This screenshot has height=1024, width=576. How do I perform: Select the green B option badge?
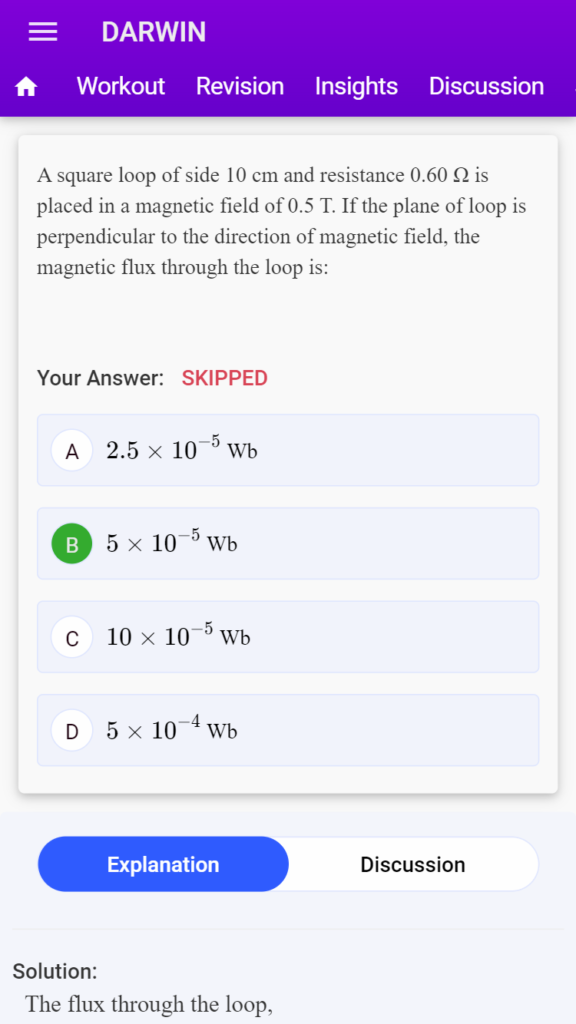(72, 544)
